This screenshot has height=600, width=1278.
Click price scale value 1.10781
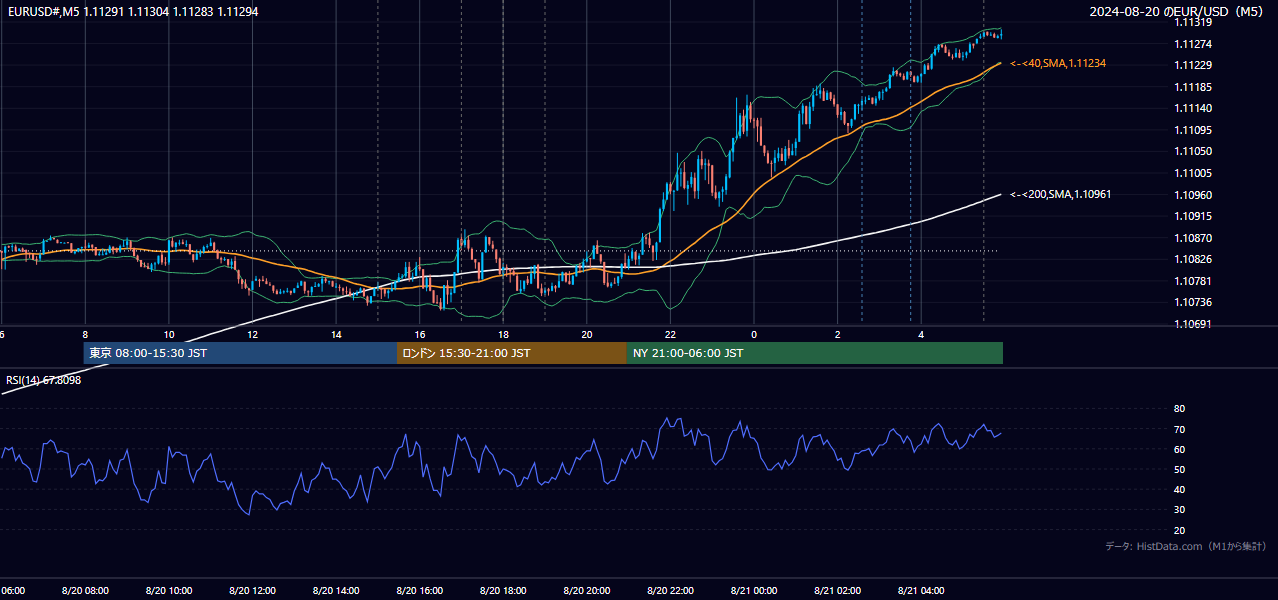[1195, 281]
